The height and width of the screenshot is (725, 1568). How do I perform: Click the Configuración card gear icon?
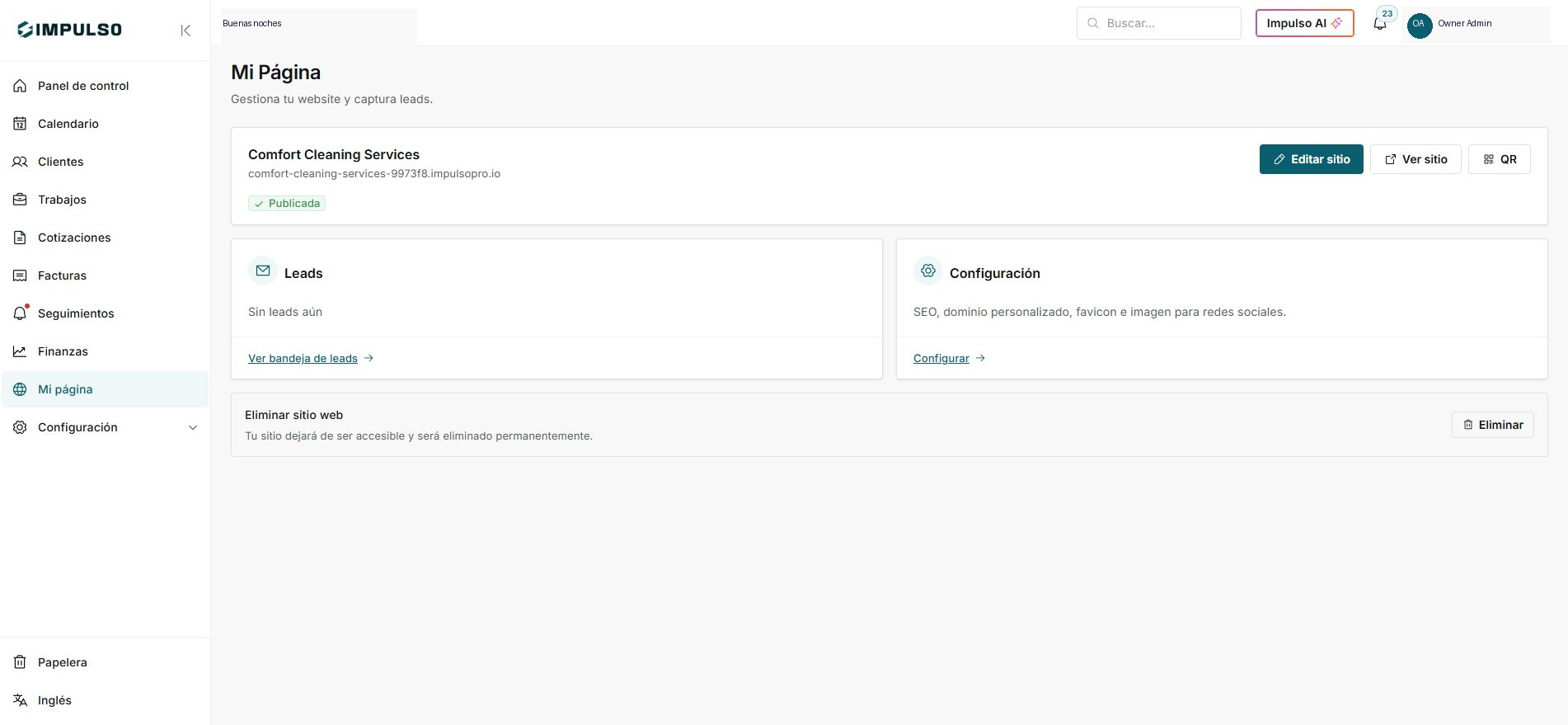coord(928,271)
